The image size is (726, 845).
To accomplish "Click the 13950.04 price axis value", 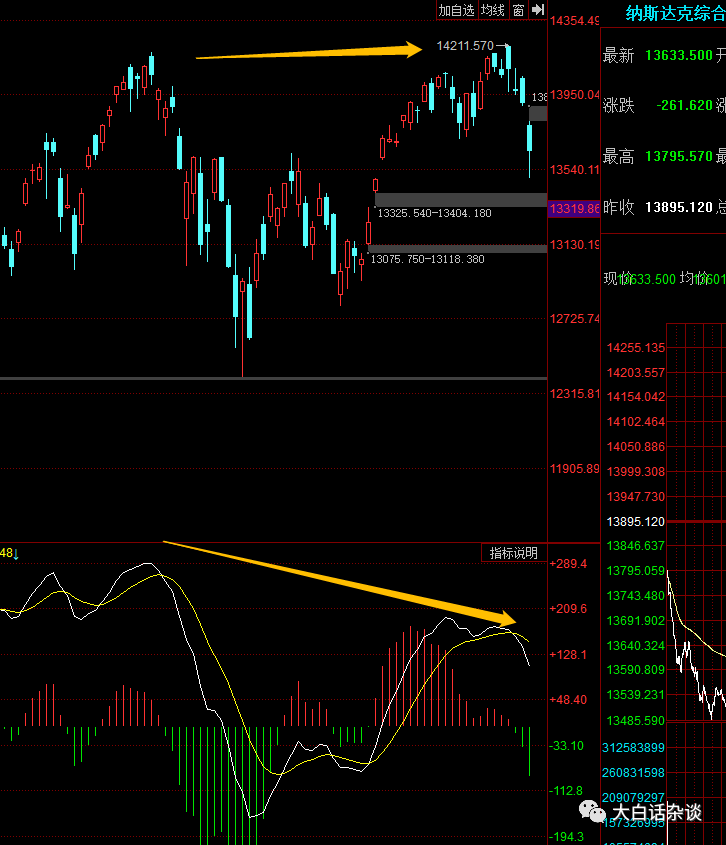I will tap(575, 95).
